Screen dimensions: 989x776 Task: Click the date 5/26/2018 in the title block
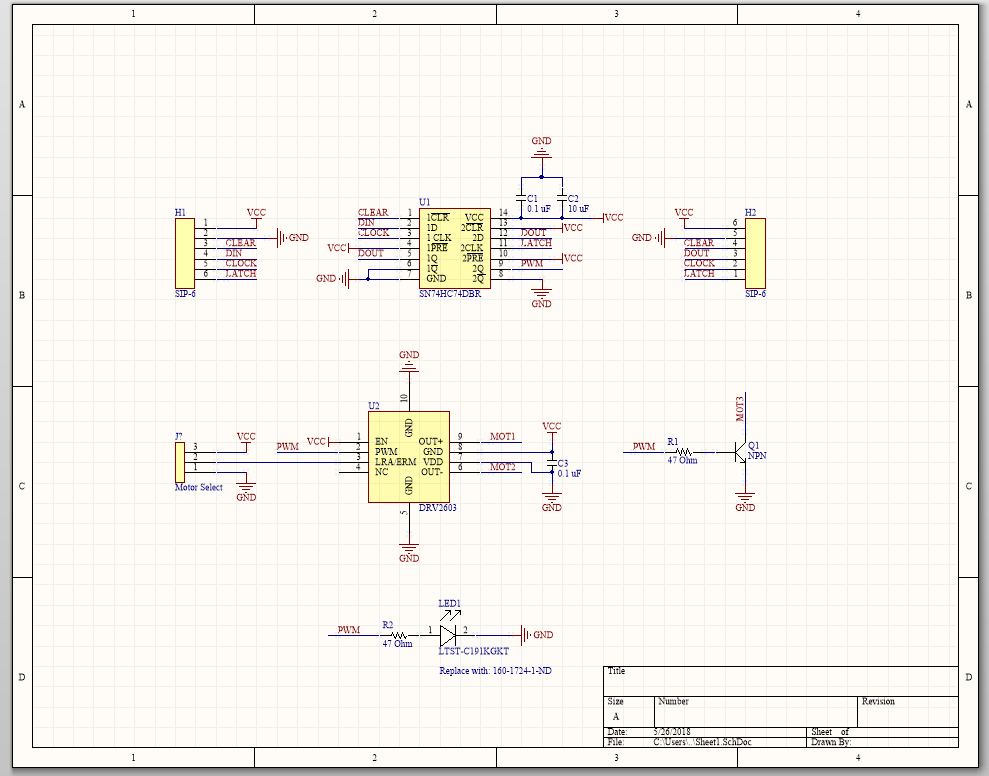672,732
